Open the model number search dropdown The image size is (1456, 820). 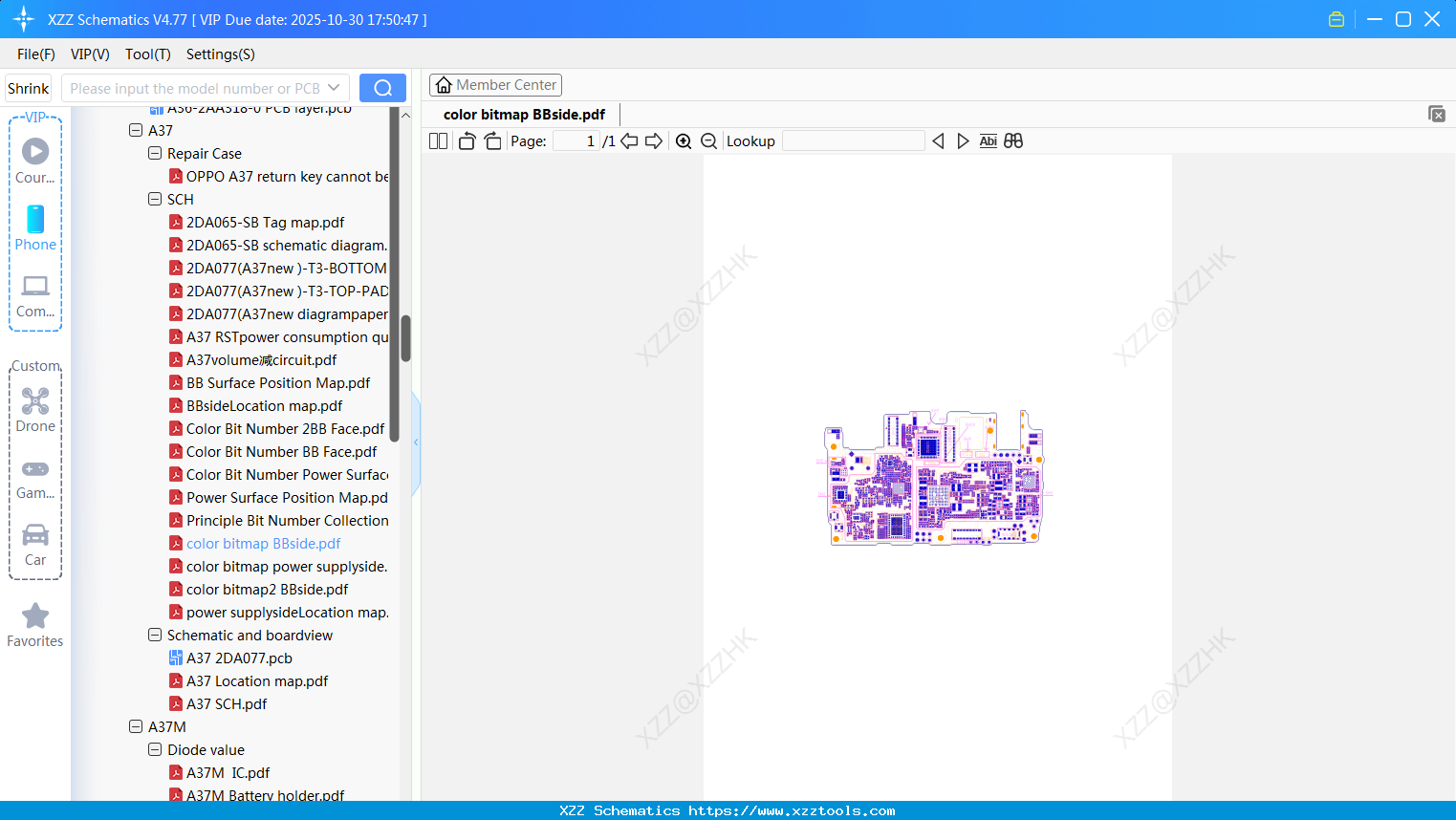pos(334,87)
